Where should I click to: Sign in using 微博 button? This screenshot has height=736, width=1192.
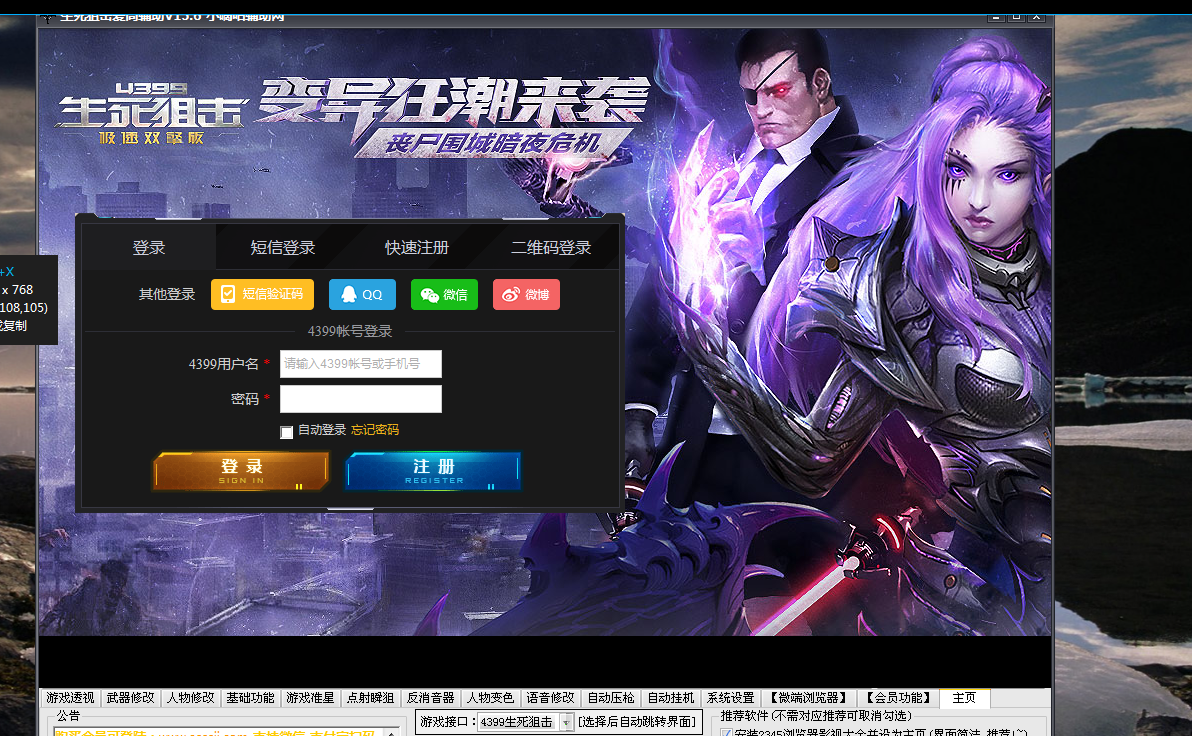pyautogui.click(x=526, y=294)
